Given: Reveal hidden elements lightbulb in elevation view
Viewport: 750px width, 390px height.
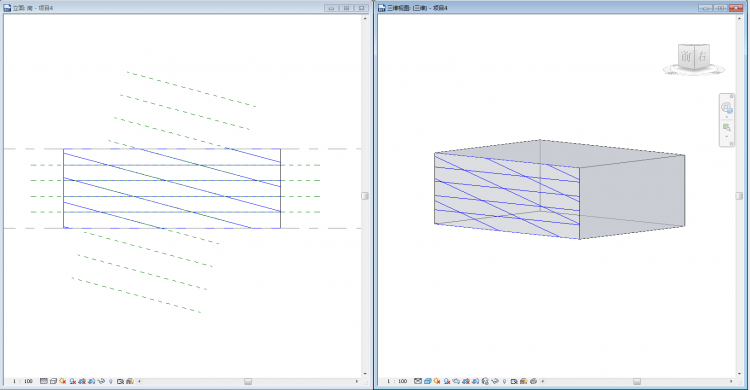Looking at the screenshot, I should coord(110,381).
